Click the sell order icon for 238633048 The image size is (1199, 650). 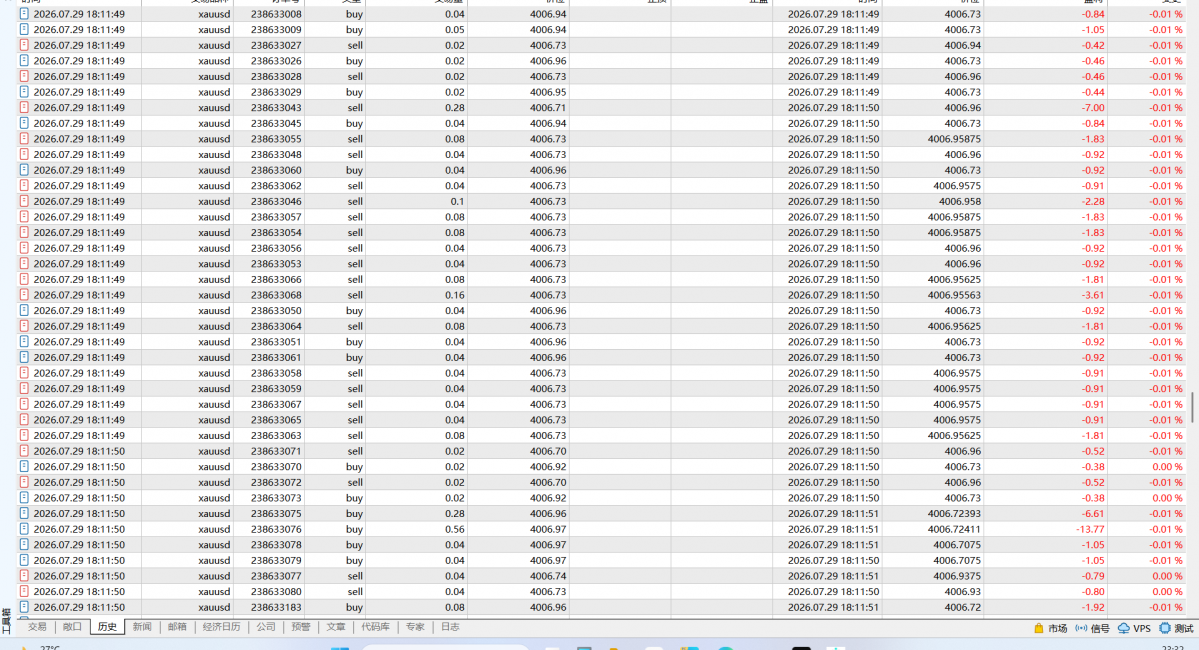(x=24, y=154)
